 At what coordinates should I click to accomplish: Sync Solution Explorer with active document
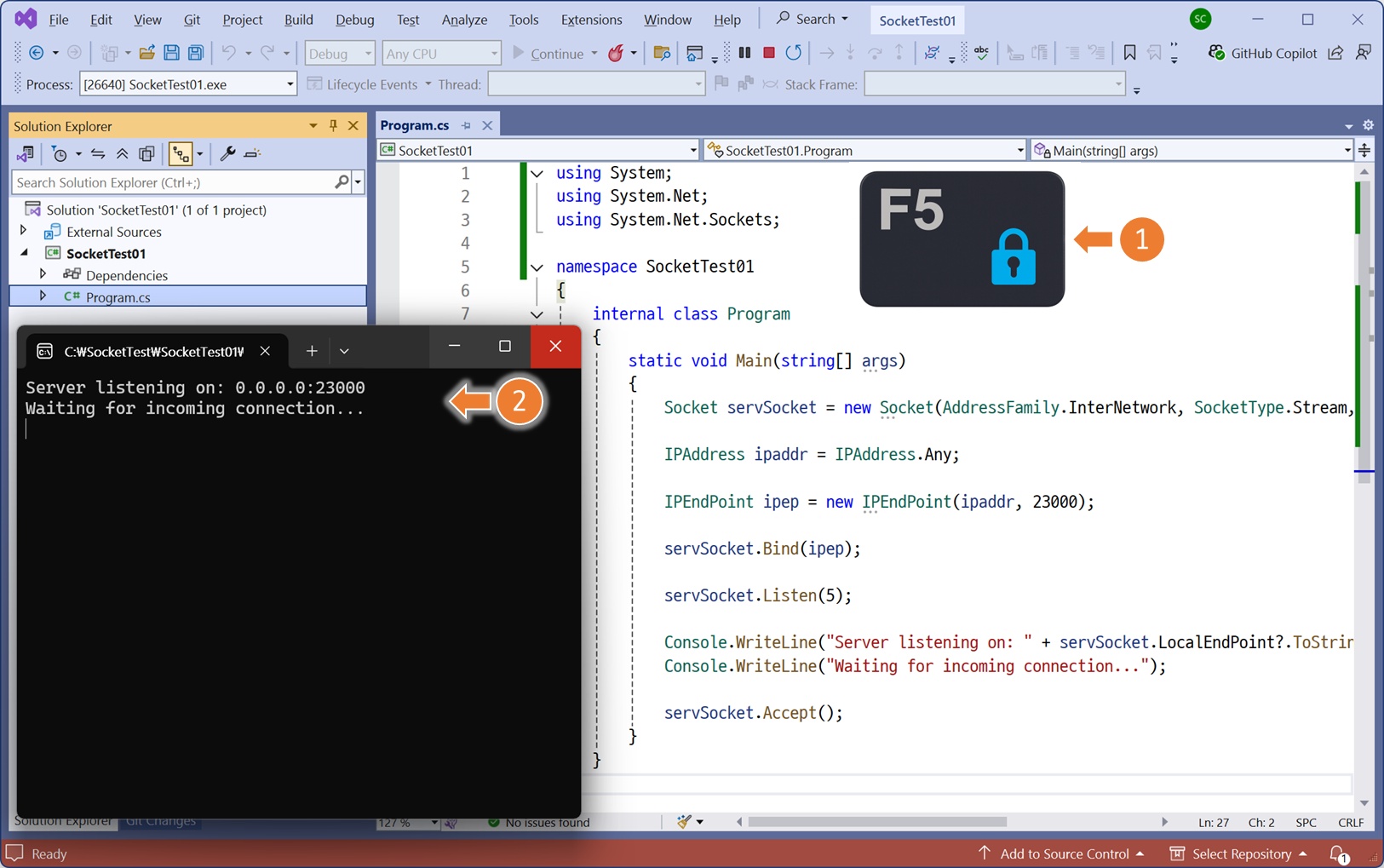click(98, 153)
